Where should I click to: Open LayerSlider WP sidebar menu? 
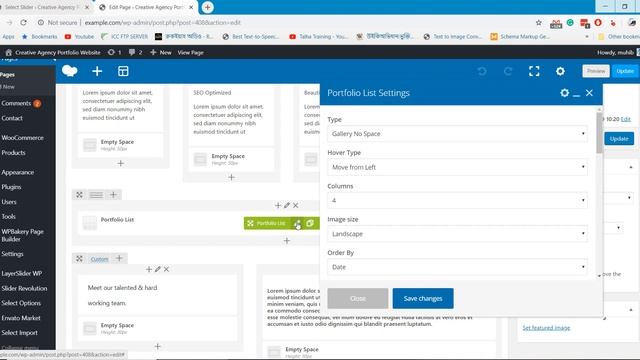coord(22,273)
